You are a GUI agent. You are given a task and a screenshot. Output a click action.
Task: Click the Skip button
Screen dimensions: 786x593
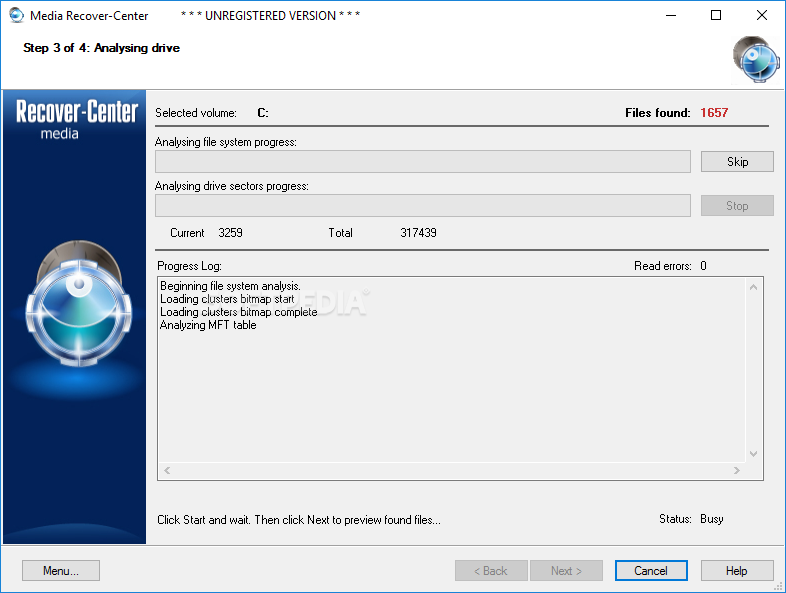pos(737,161)
